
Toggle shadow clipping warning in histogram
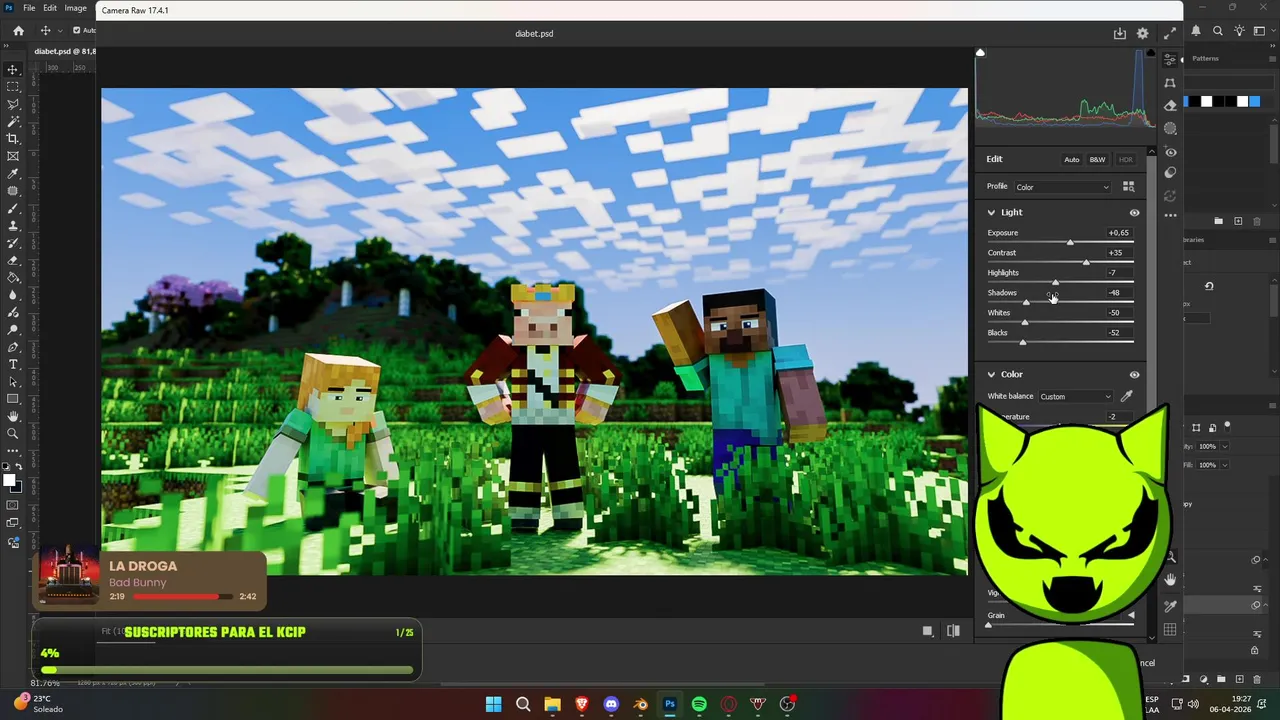pos(980,53)
